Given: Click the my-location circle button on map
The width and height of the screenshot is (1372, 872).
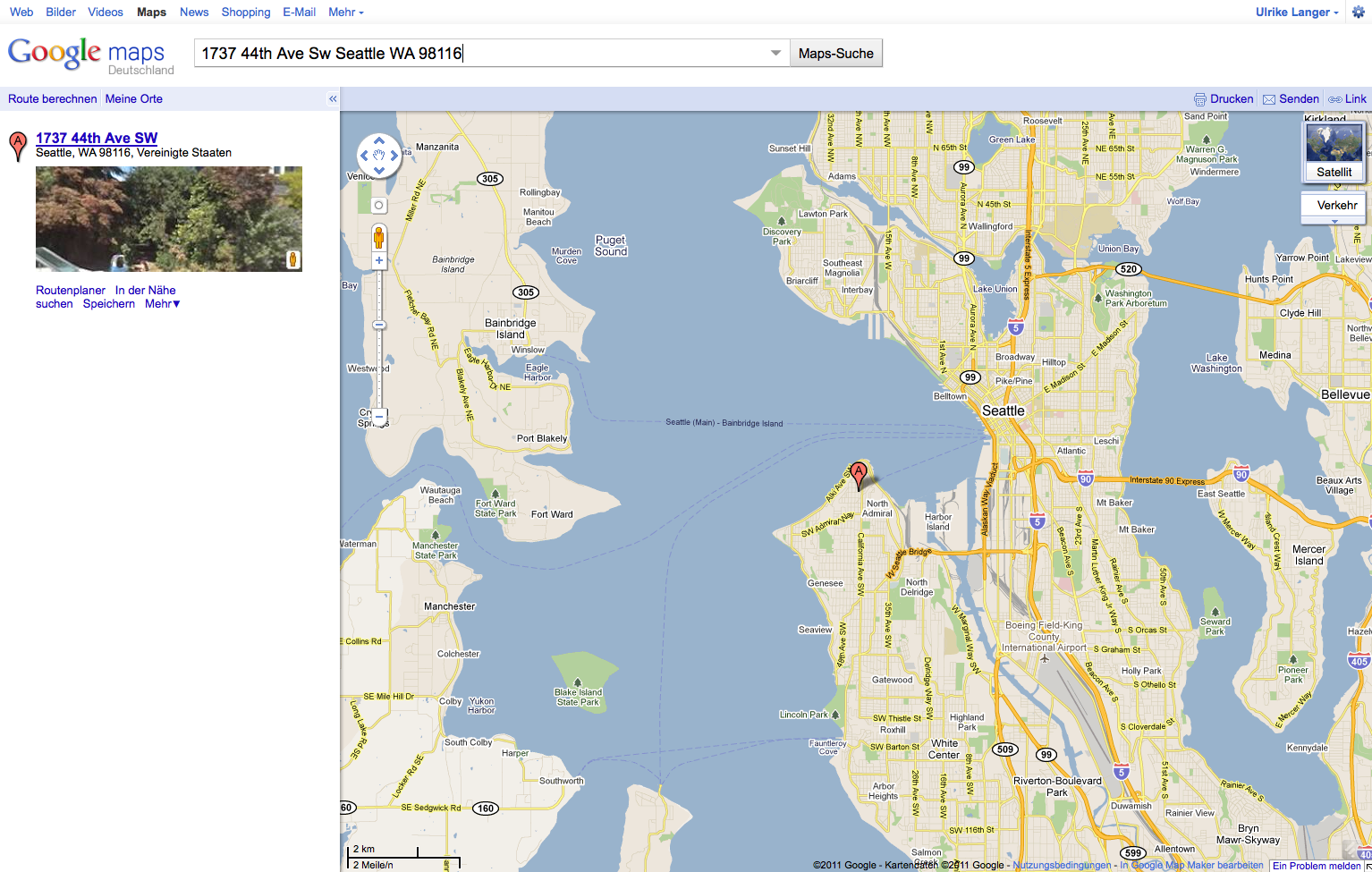Looking at the screenshot, I should tap(379, 205).
